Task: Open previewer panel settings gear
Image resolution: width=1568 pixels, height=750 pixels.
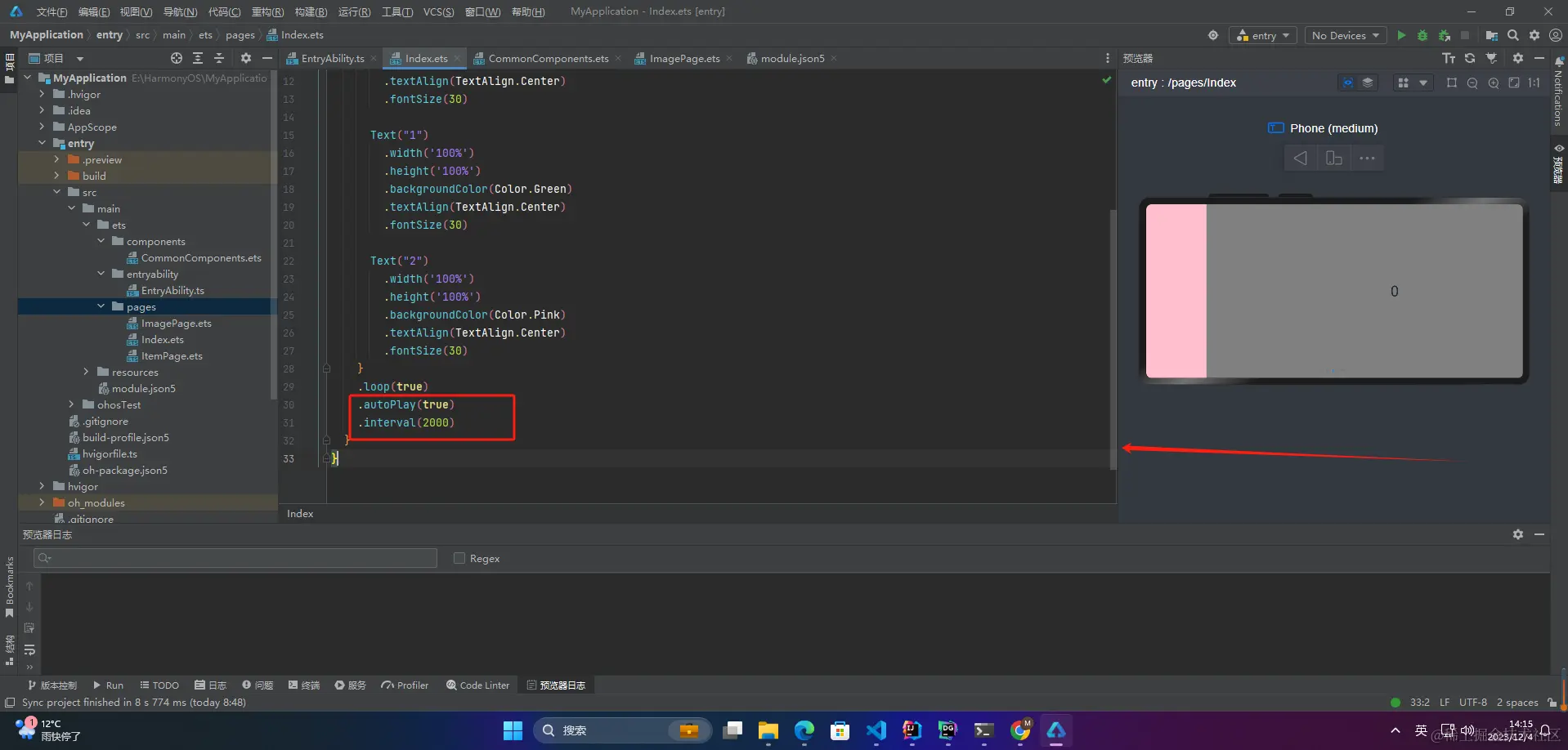Action: click(1518, 58)
